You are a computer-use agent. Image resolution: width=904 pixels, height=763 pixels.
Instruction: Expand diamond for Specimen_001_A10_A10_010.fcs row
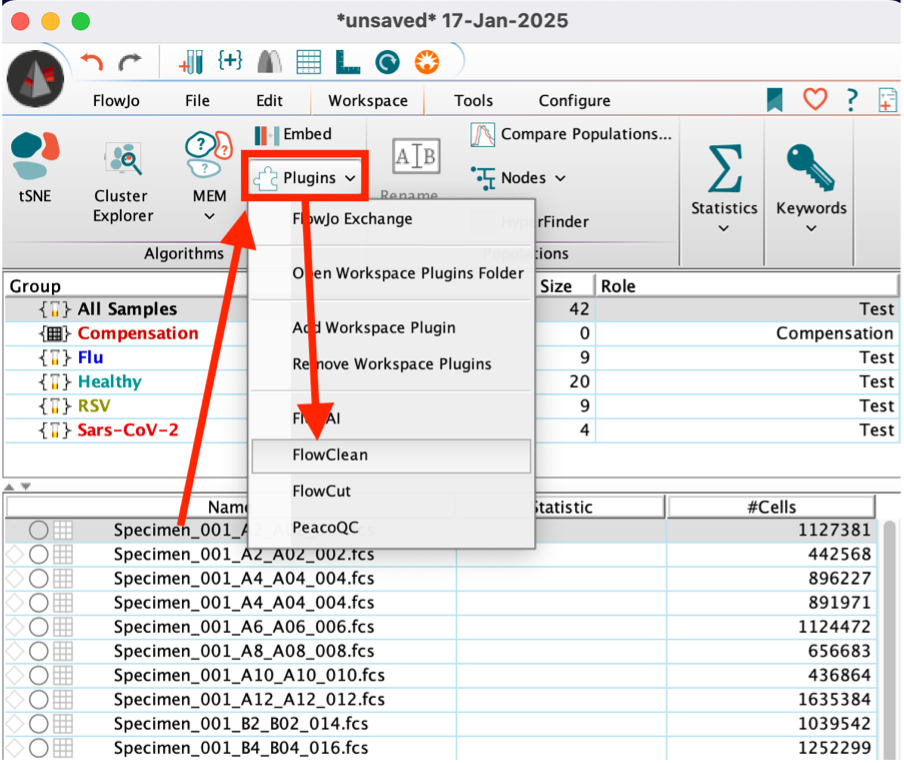coord(14,675)
